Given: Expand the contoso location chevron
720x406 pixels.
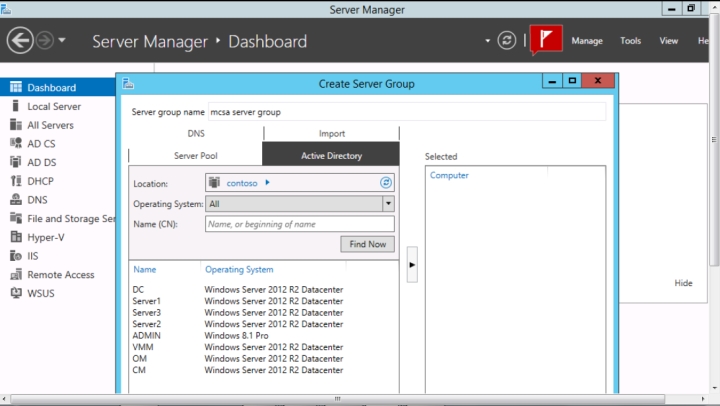Looking at the screenshot, I should coord(268,183).
